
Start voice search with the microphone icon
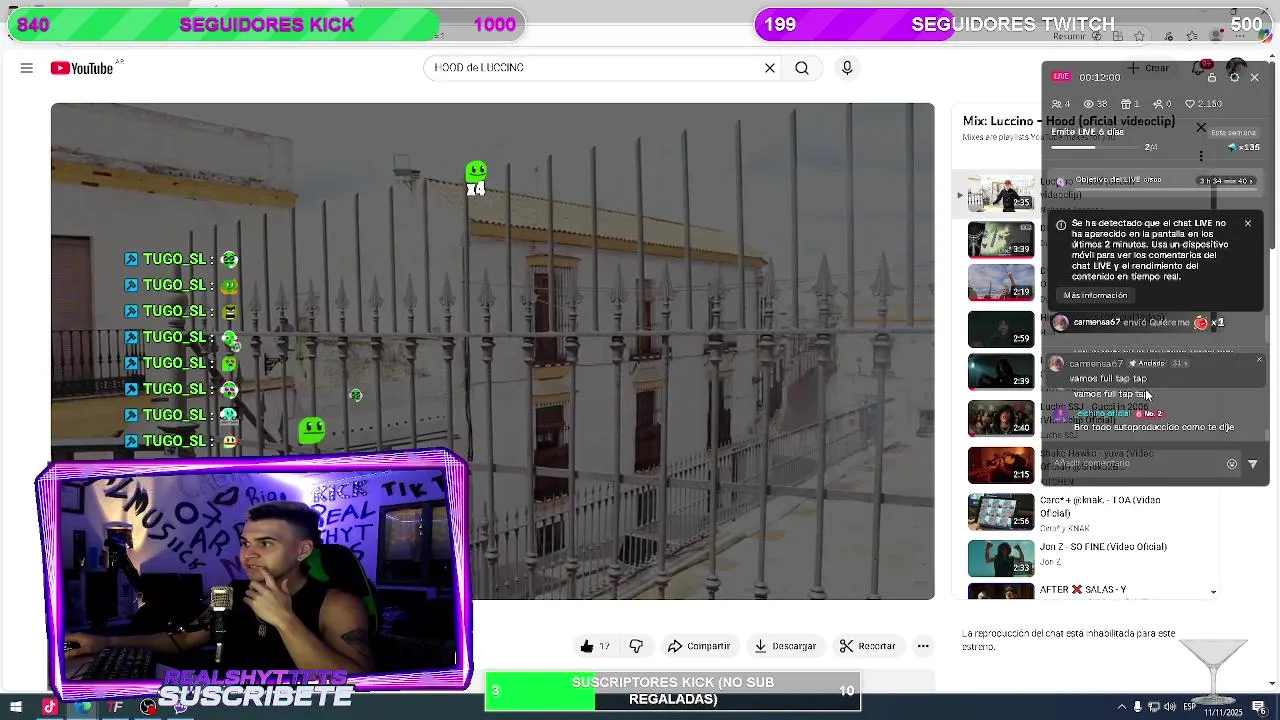coord(847,68)
